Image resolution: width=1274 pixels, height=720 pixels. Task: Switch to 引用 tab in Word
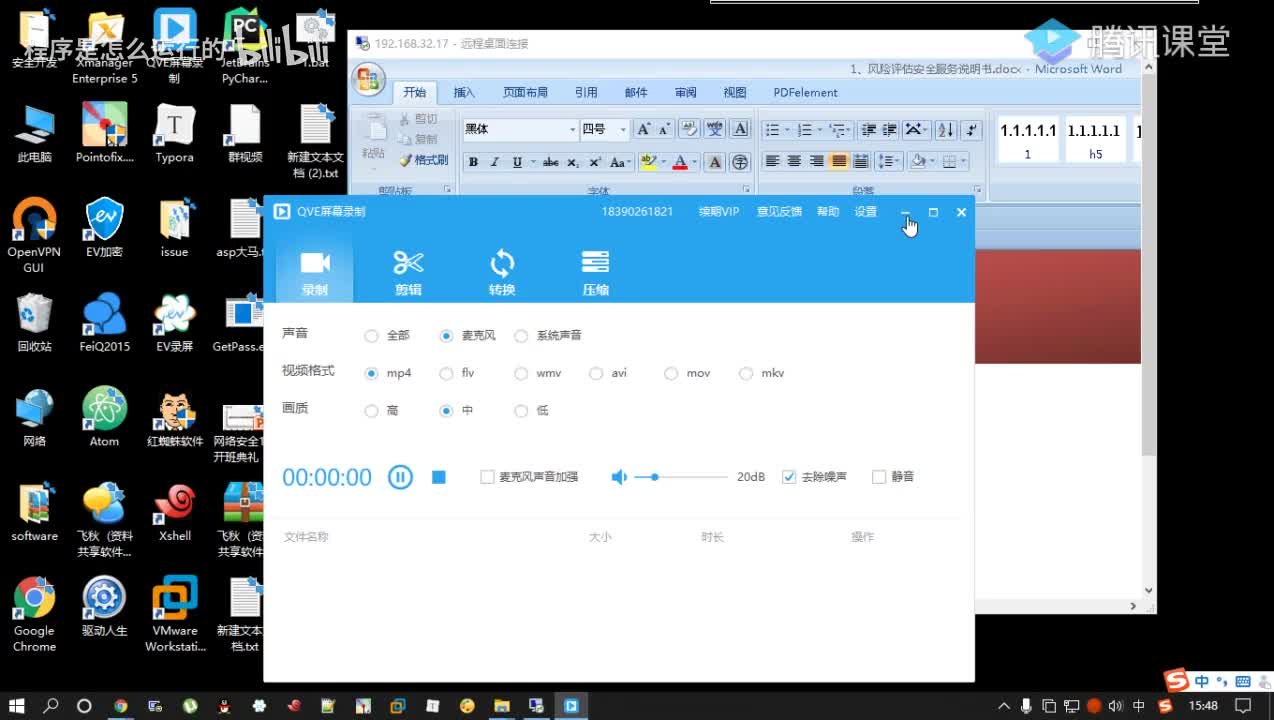coord(586,92)
